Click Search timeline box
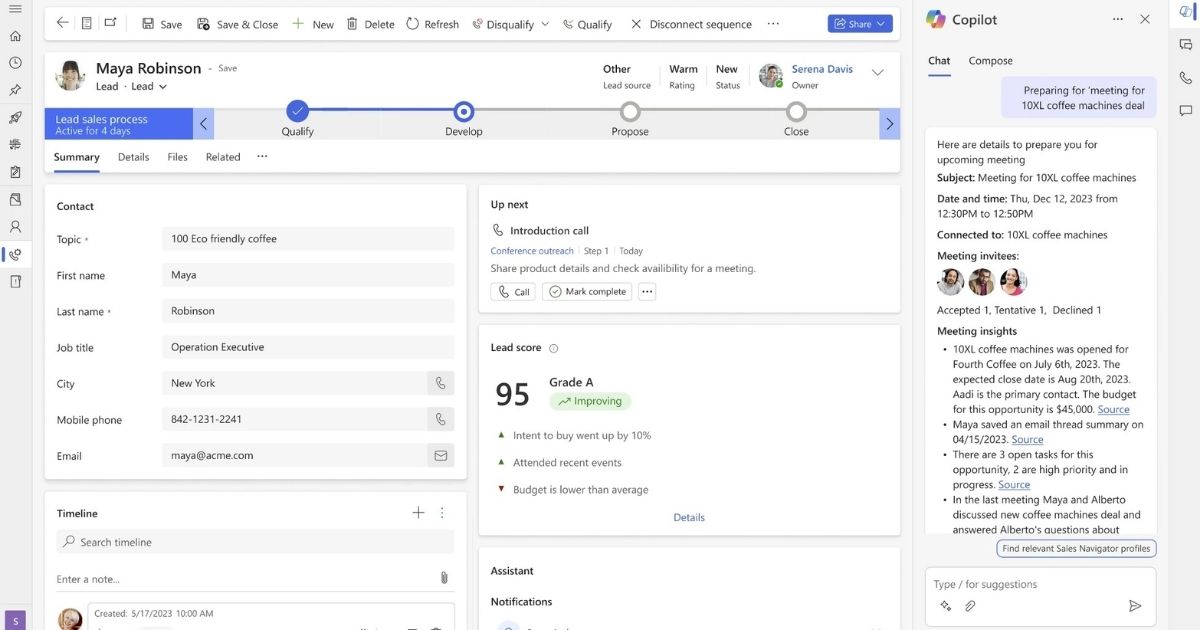Viewport: 1200px width, 630px height. (255, 542)
